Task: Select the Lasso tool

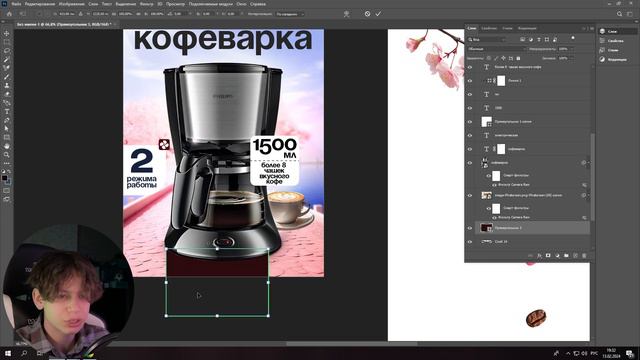Action: [7, 51]
